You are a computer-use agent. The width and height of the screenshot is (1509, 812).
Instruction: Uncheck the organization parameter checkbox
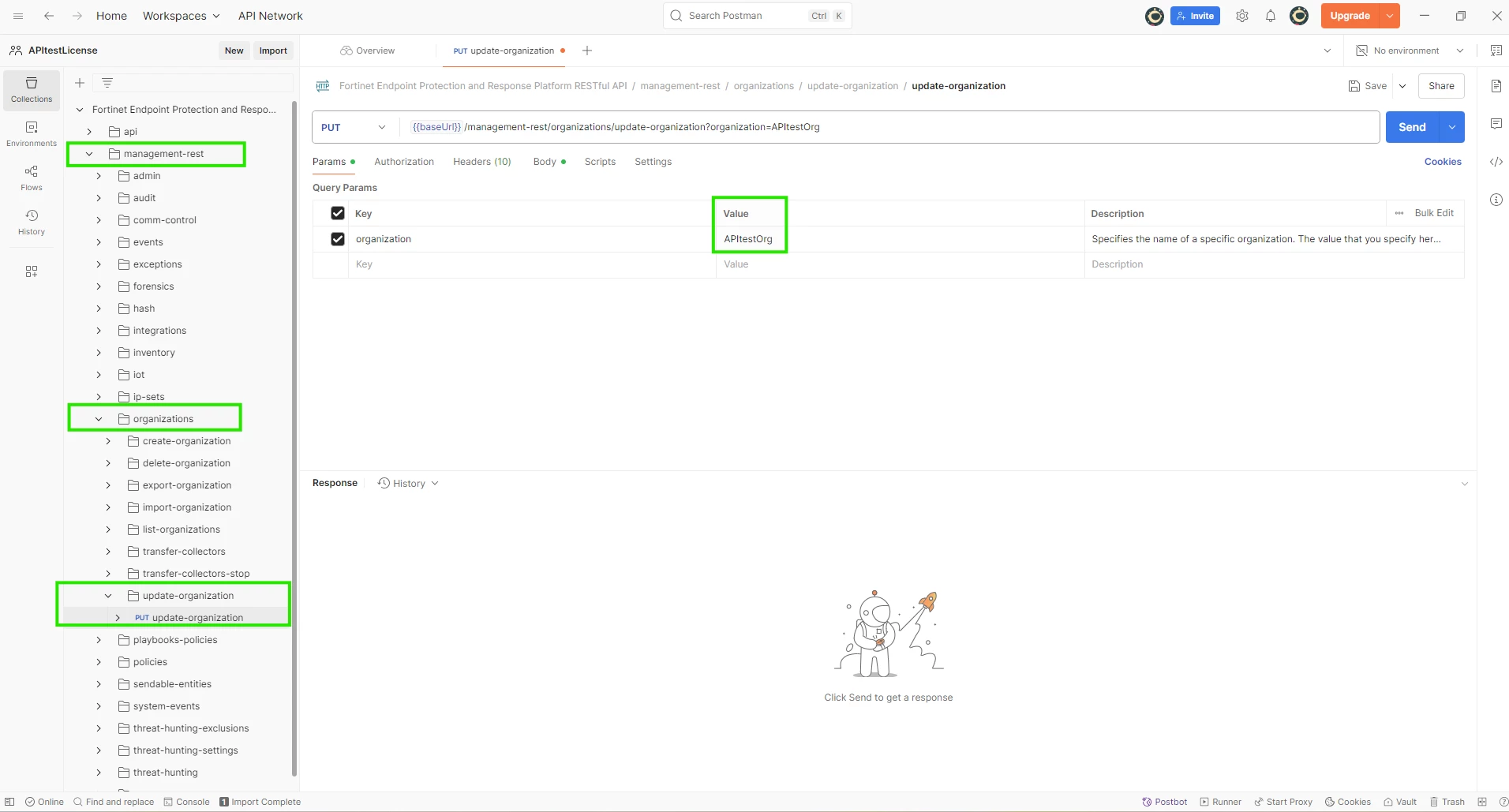point(338,239)
